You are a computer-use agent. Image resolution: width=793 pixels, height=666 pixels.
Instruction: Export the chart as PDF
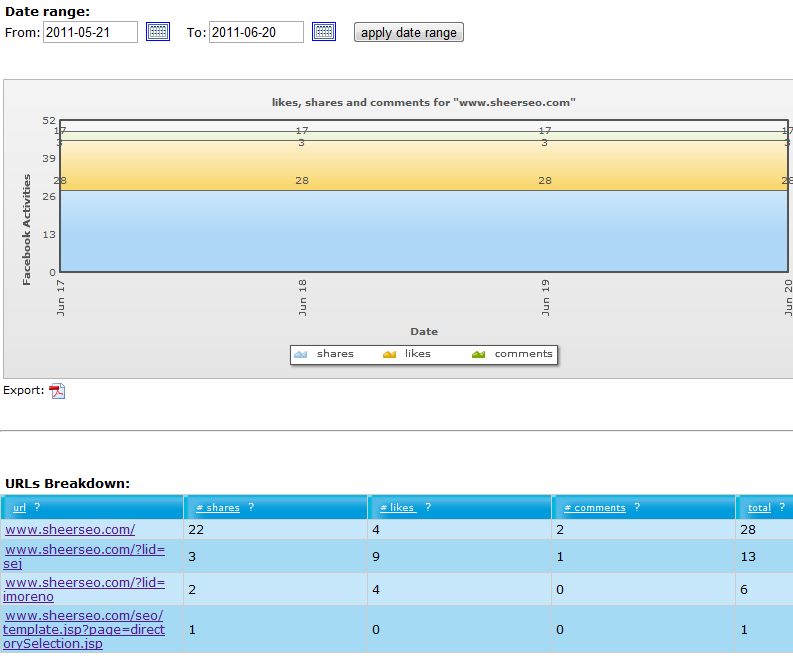(57, 391)
